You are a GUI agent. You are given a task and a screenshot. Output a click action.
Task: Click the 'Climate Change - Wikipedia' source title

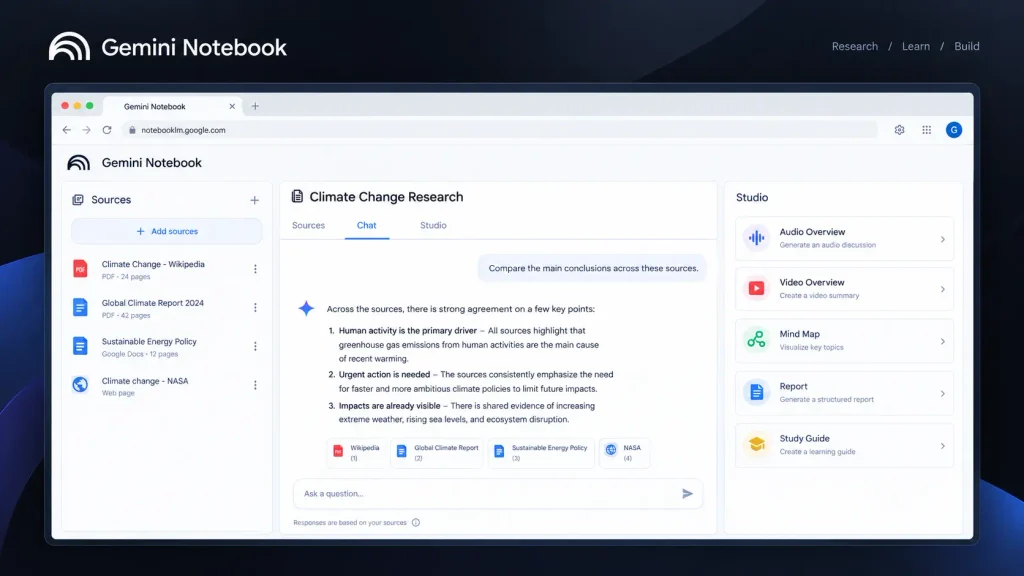(153, 264)
